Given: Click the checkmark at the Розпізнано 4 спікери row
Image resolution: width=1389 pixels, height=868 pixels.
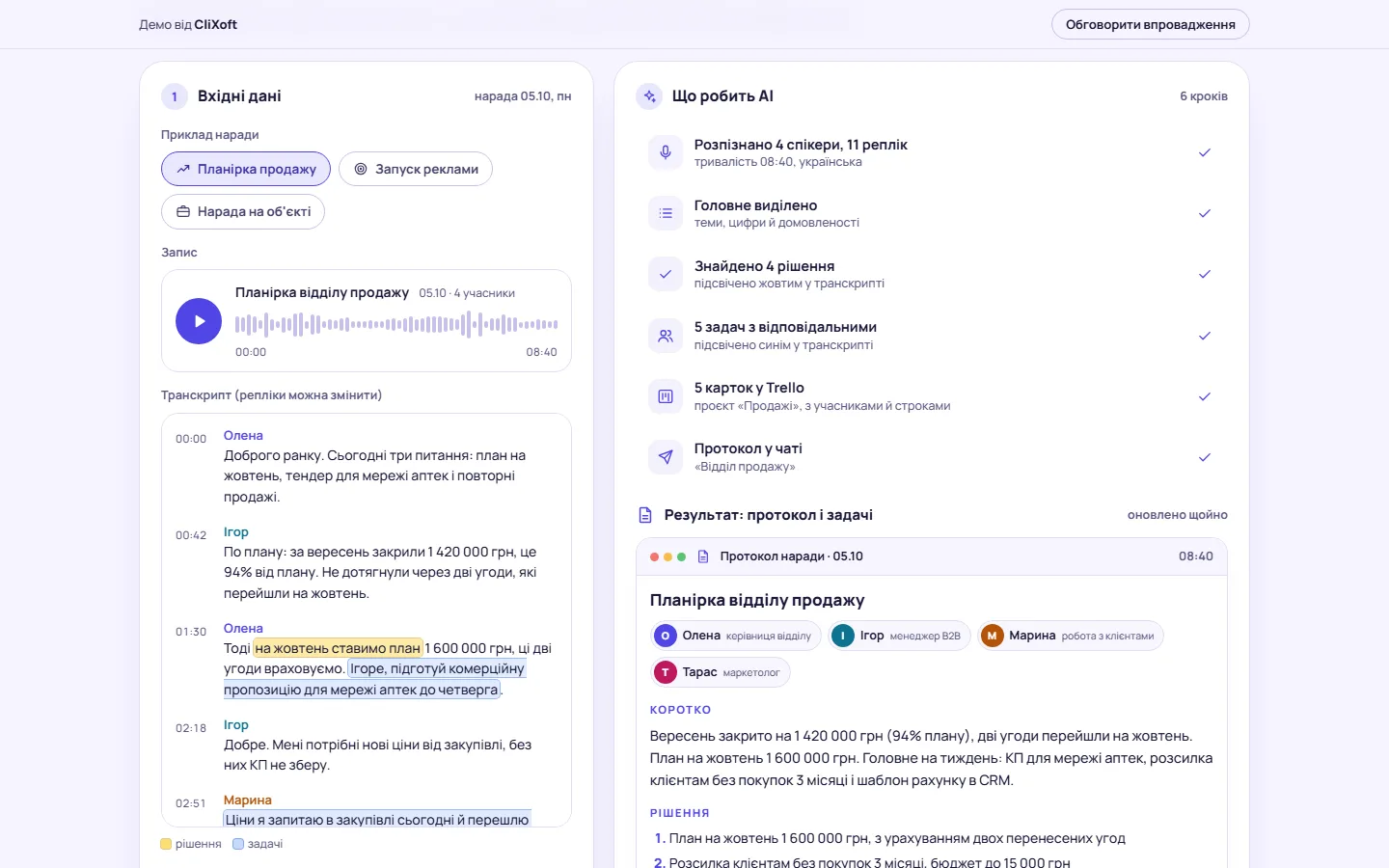Looking at the screenshot, I should (x=1205, y=152).
